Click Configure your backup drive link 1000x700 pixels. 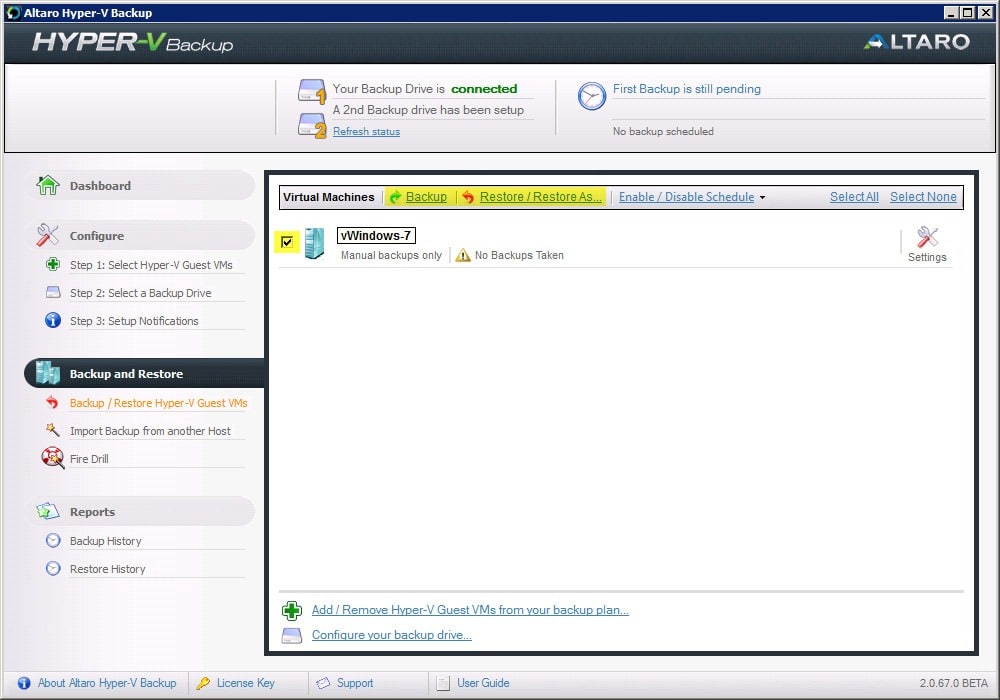click(x=392, y=635)
